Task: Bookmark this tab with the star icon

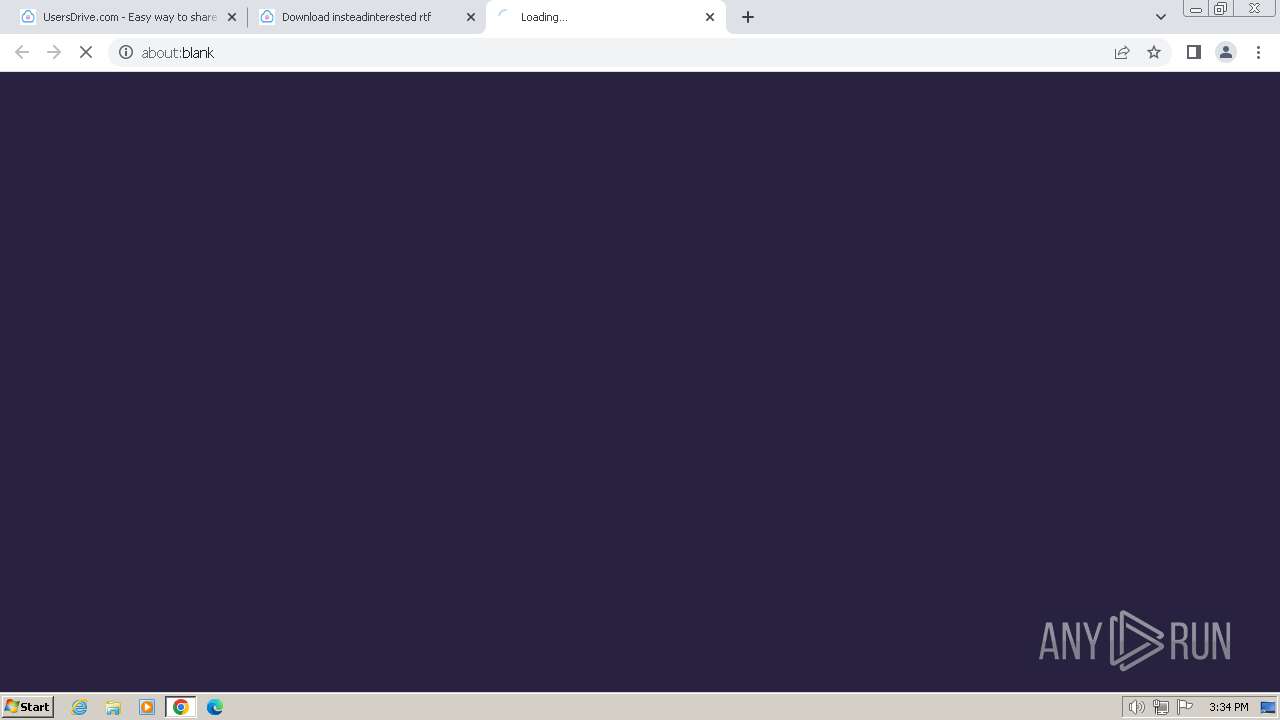Action: pos(1154,52)
